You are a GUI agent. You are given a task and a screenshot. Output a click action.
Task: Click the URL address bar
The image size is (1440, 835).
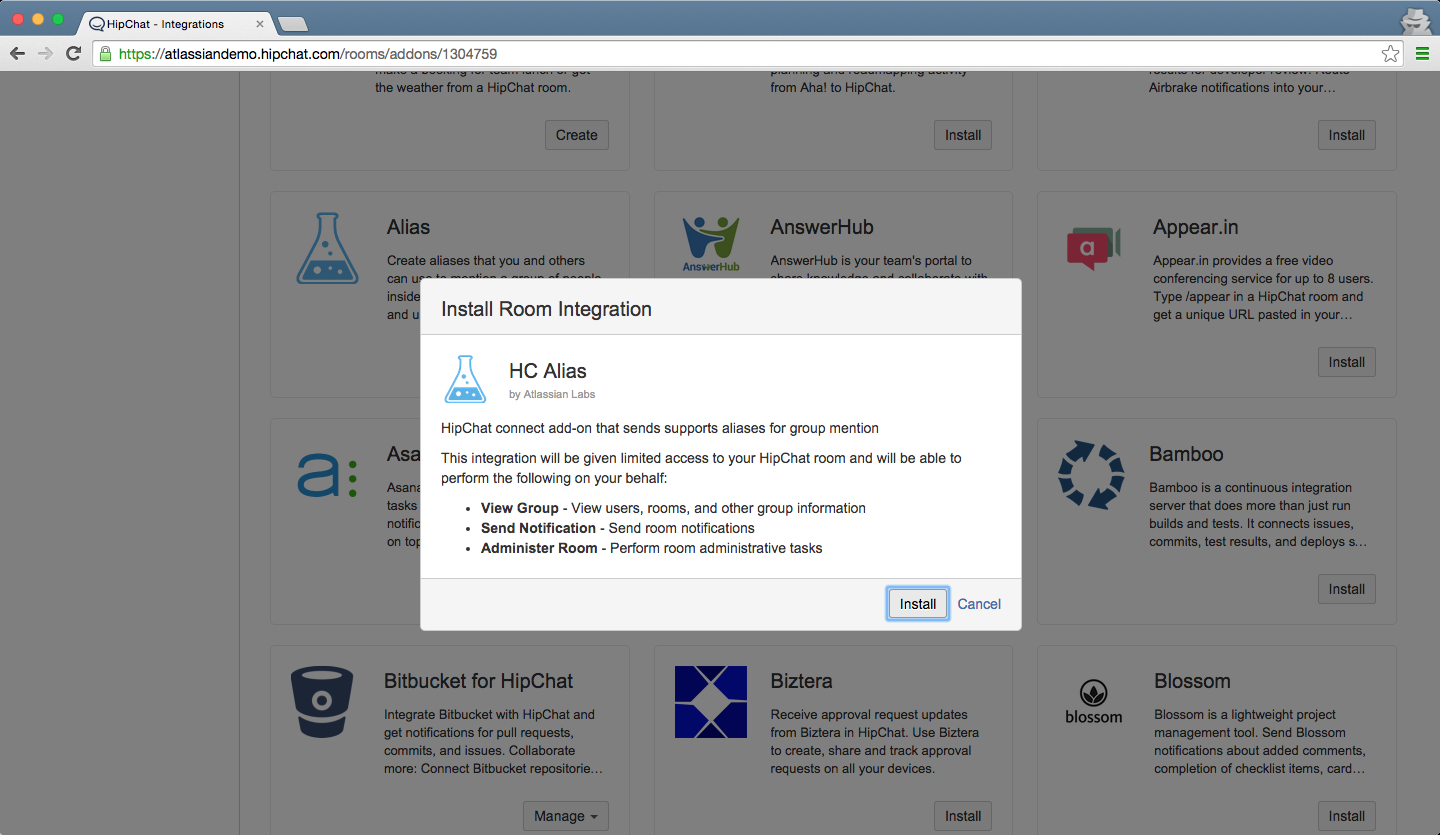(748, 54)
